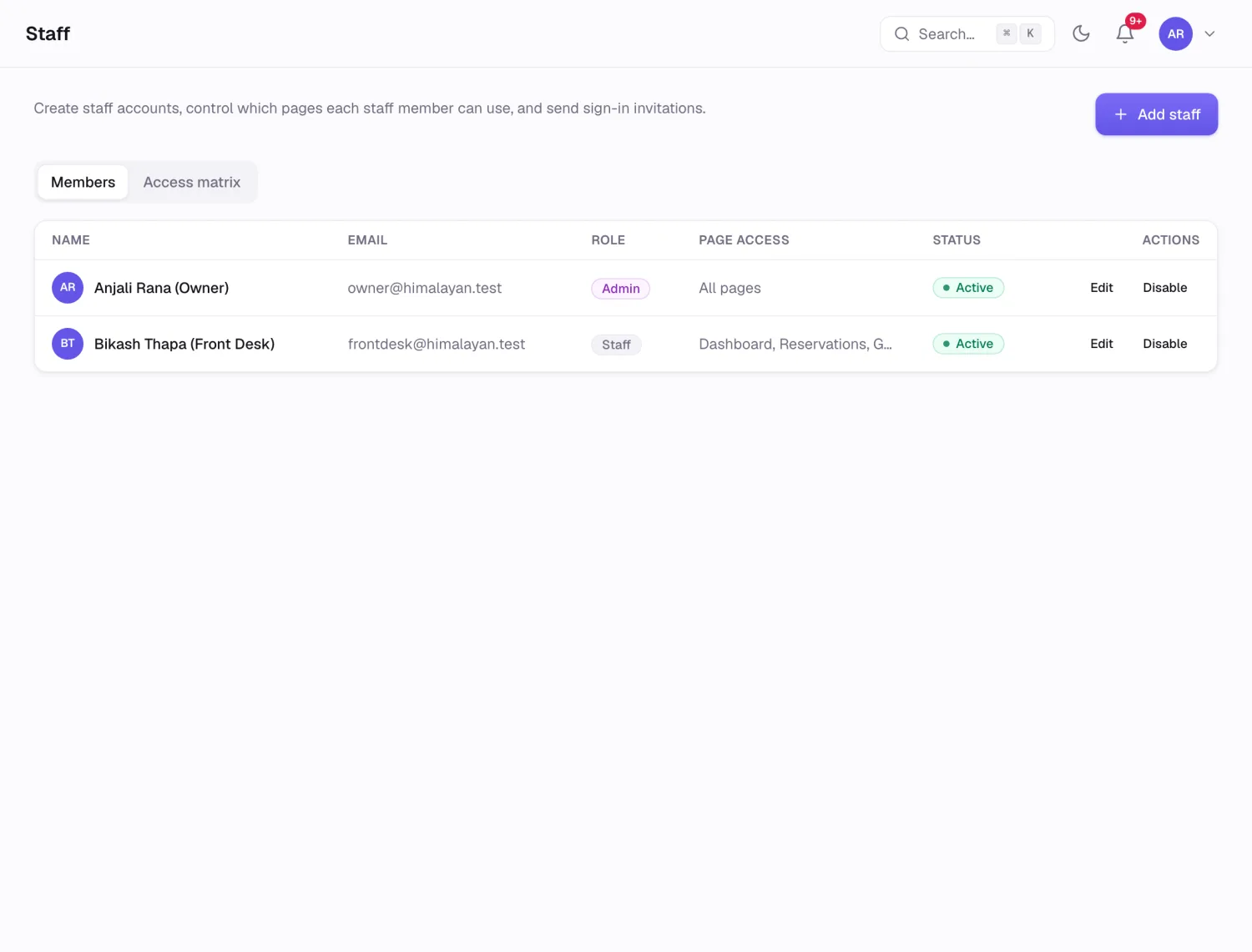Click the All pages access cell
The height and width of the screenshot is (952, 1252).
(729, 288)
